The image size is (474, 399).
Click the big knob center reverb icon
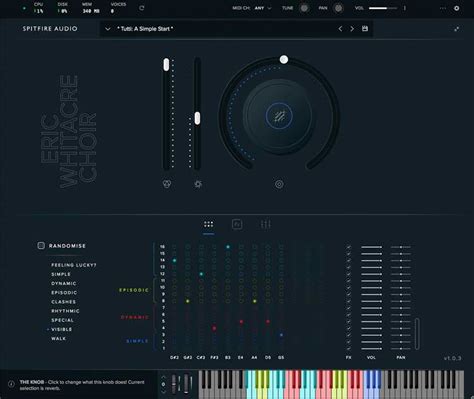[x=279, y=116]
